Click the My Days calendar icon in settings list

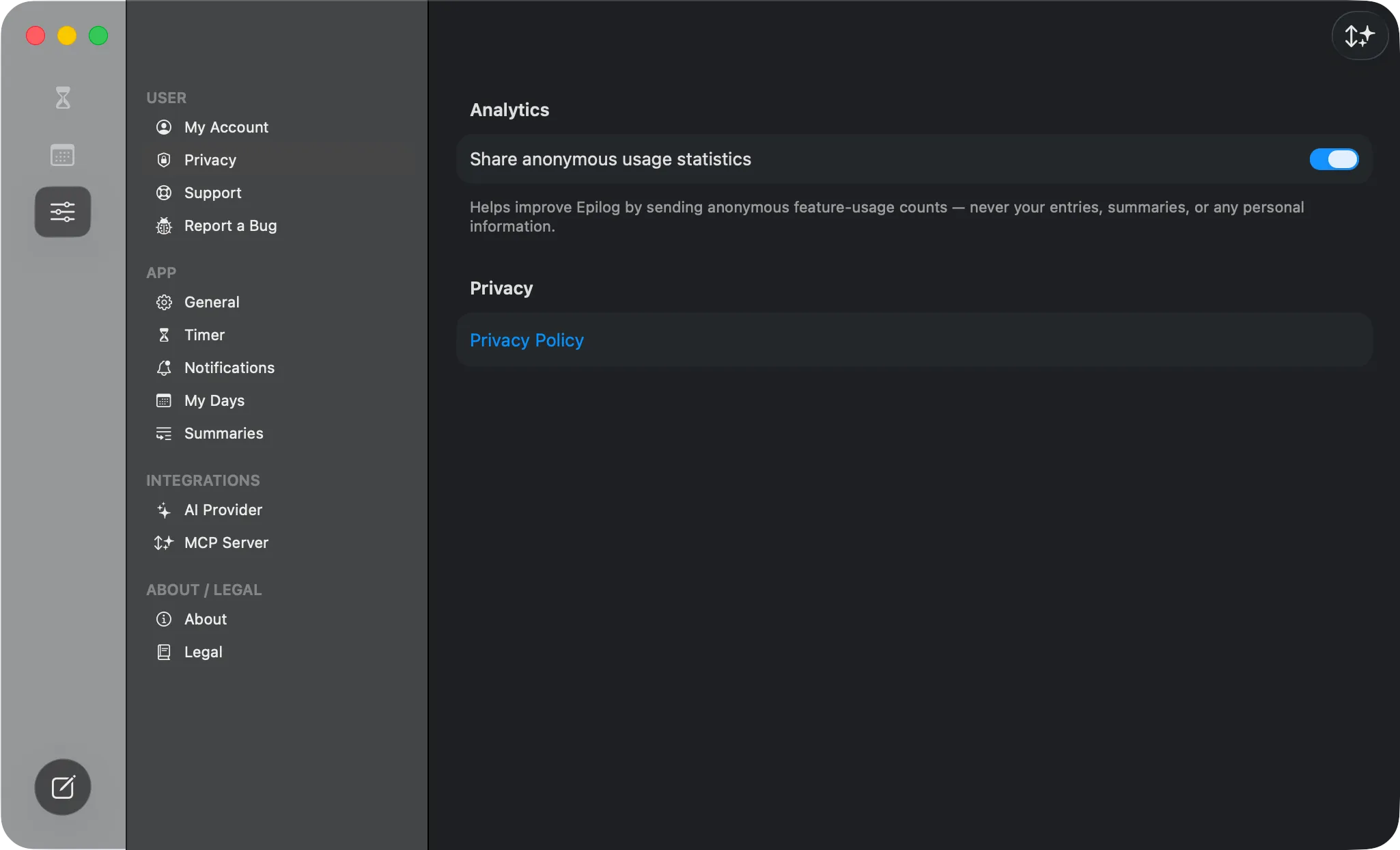pyautogui.click(x=164, y=400)
